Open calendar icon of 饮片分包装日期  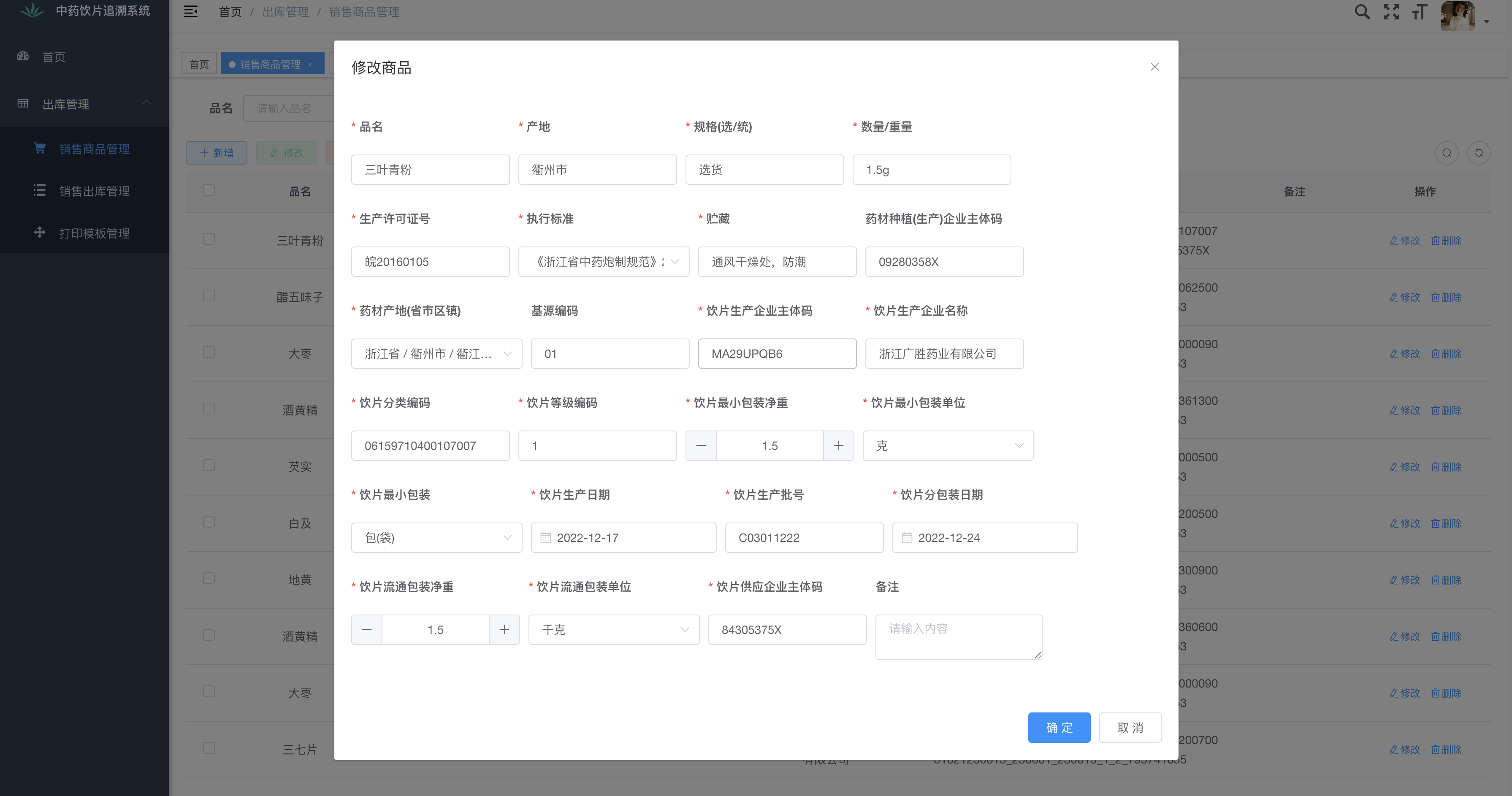tap(907, 538)
